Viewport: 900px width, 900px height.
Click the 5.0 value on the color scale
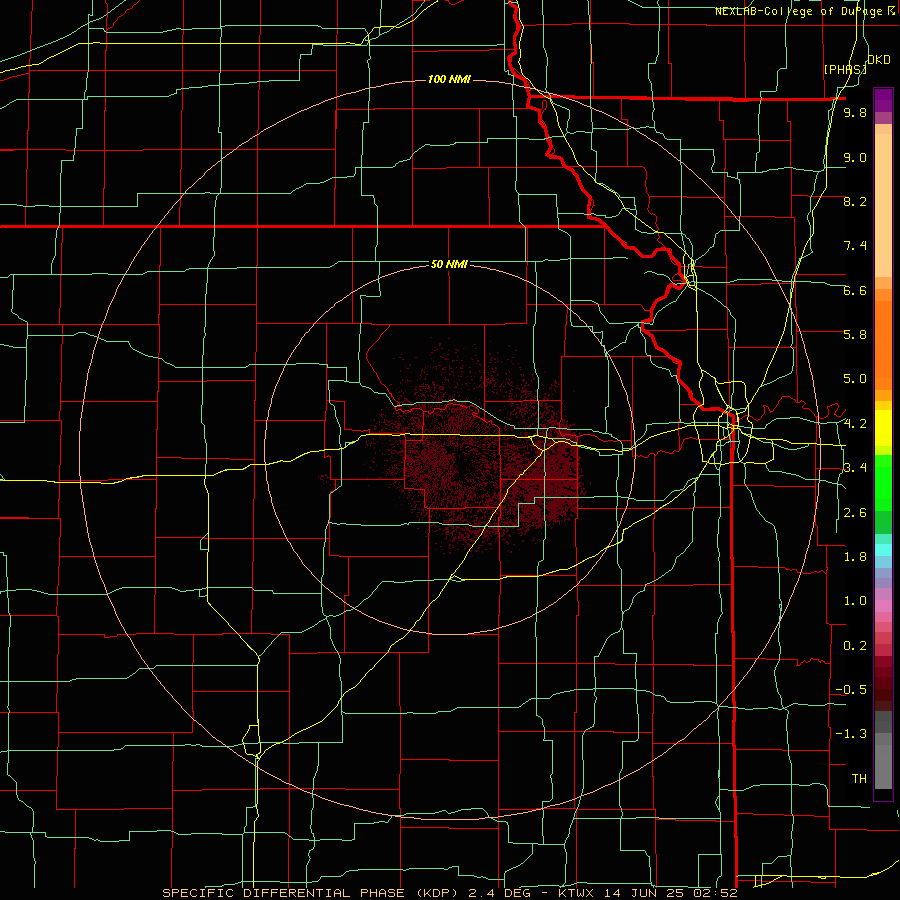[x=855, y=379]
